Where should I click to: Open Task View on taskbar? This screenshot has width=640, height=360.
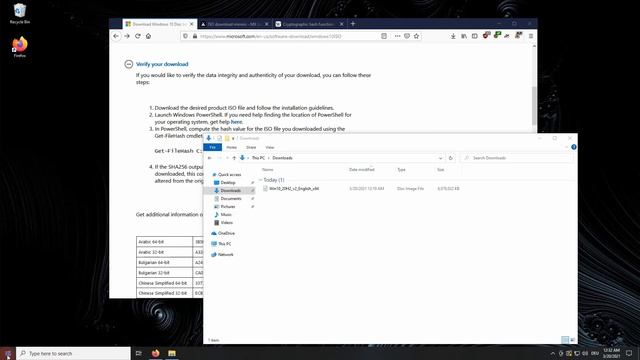click(x=138, y=353)
